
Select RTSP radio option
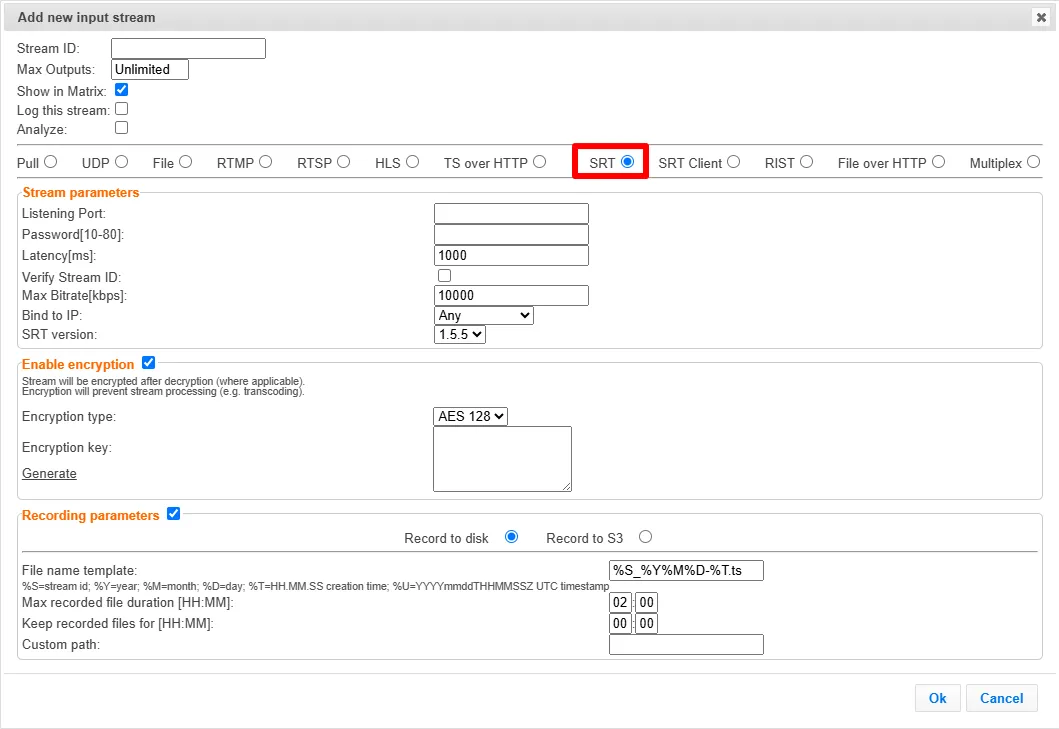pyautogui.click(x=344, y=162)
